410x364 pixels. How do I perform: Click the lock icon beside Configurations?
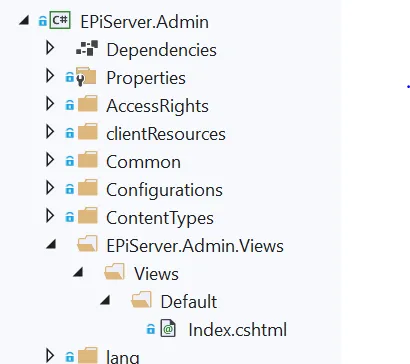click(x=69, y=189)
